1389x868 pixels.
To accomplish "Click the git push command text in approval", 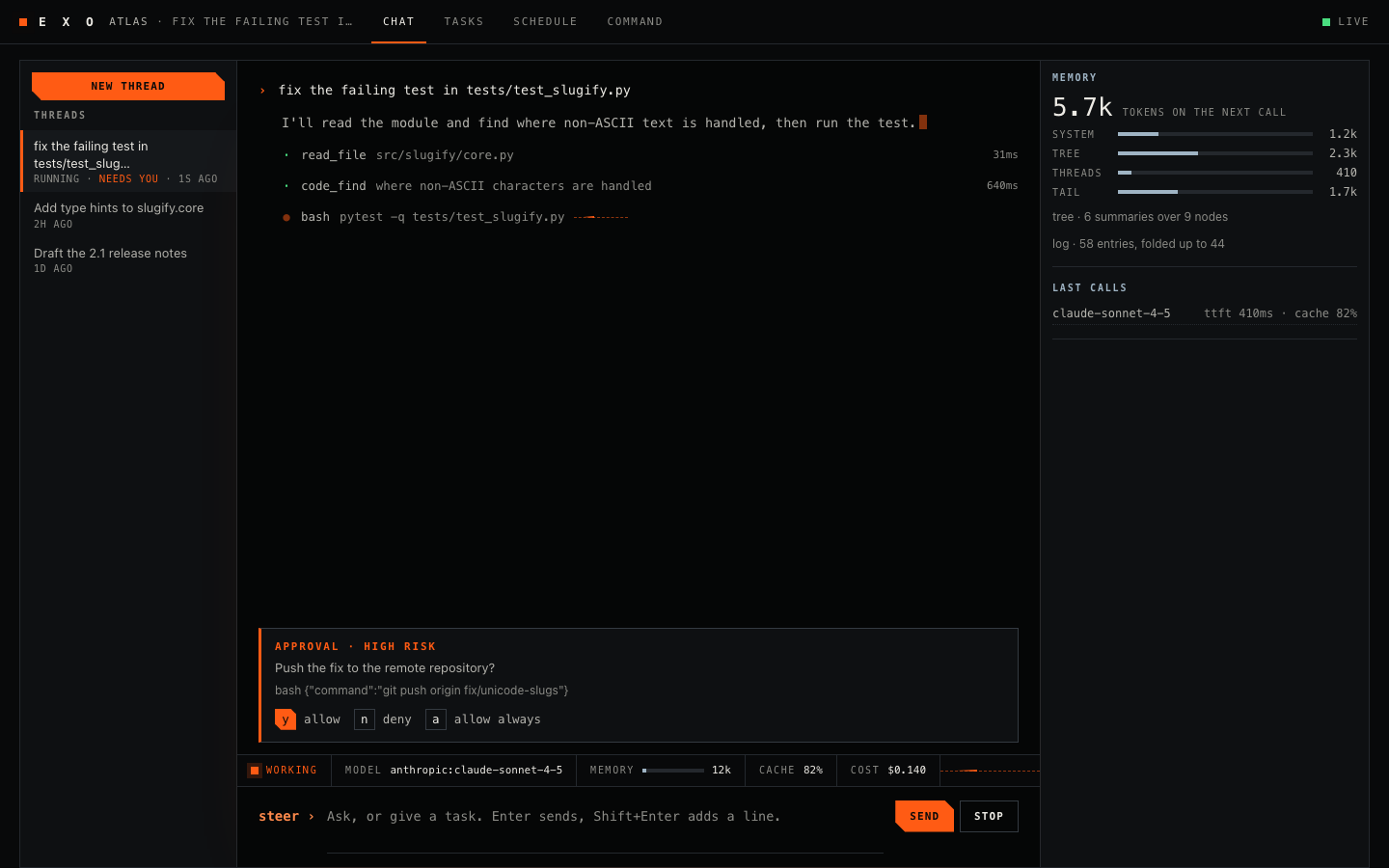I will (422, 691).
